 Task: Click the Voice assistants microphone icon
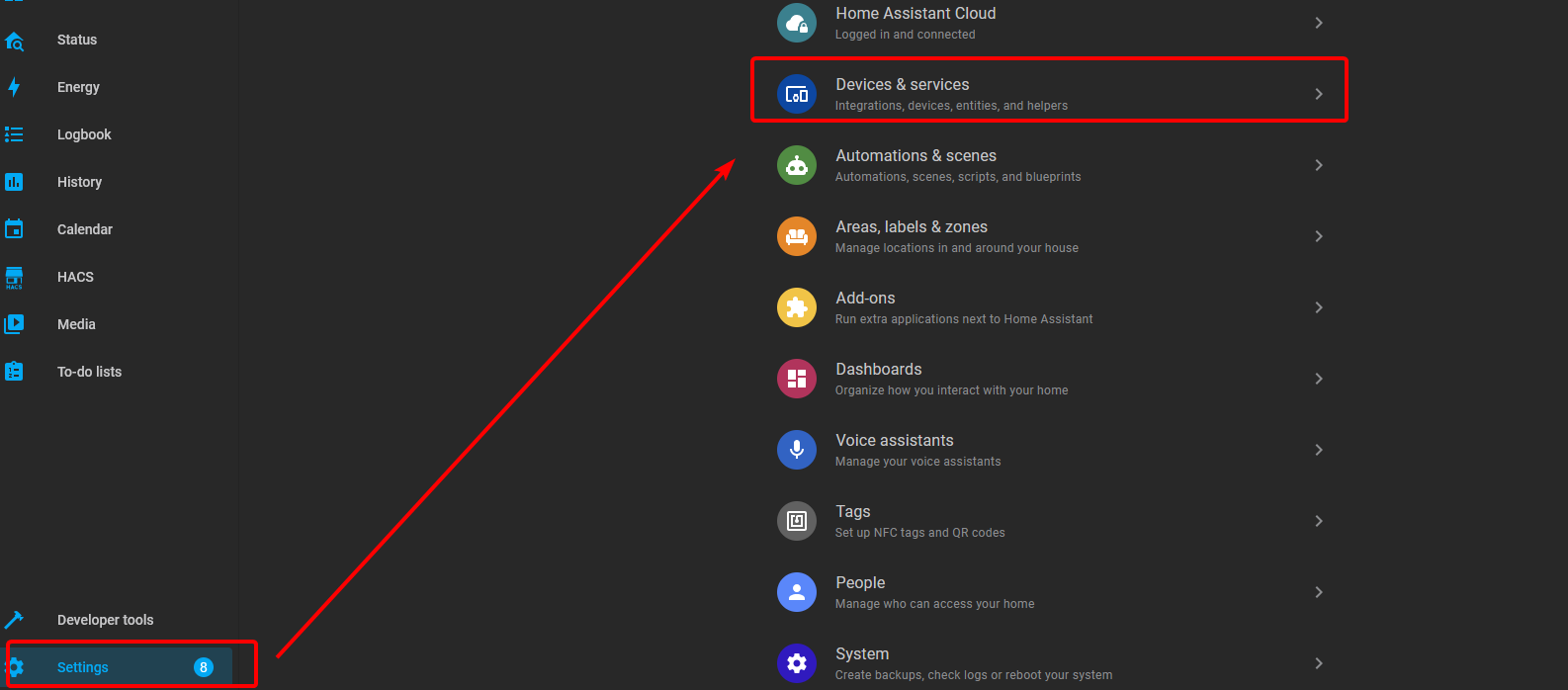click(x=797, y=450)
